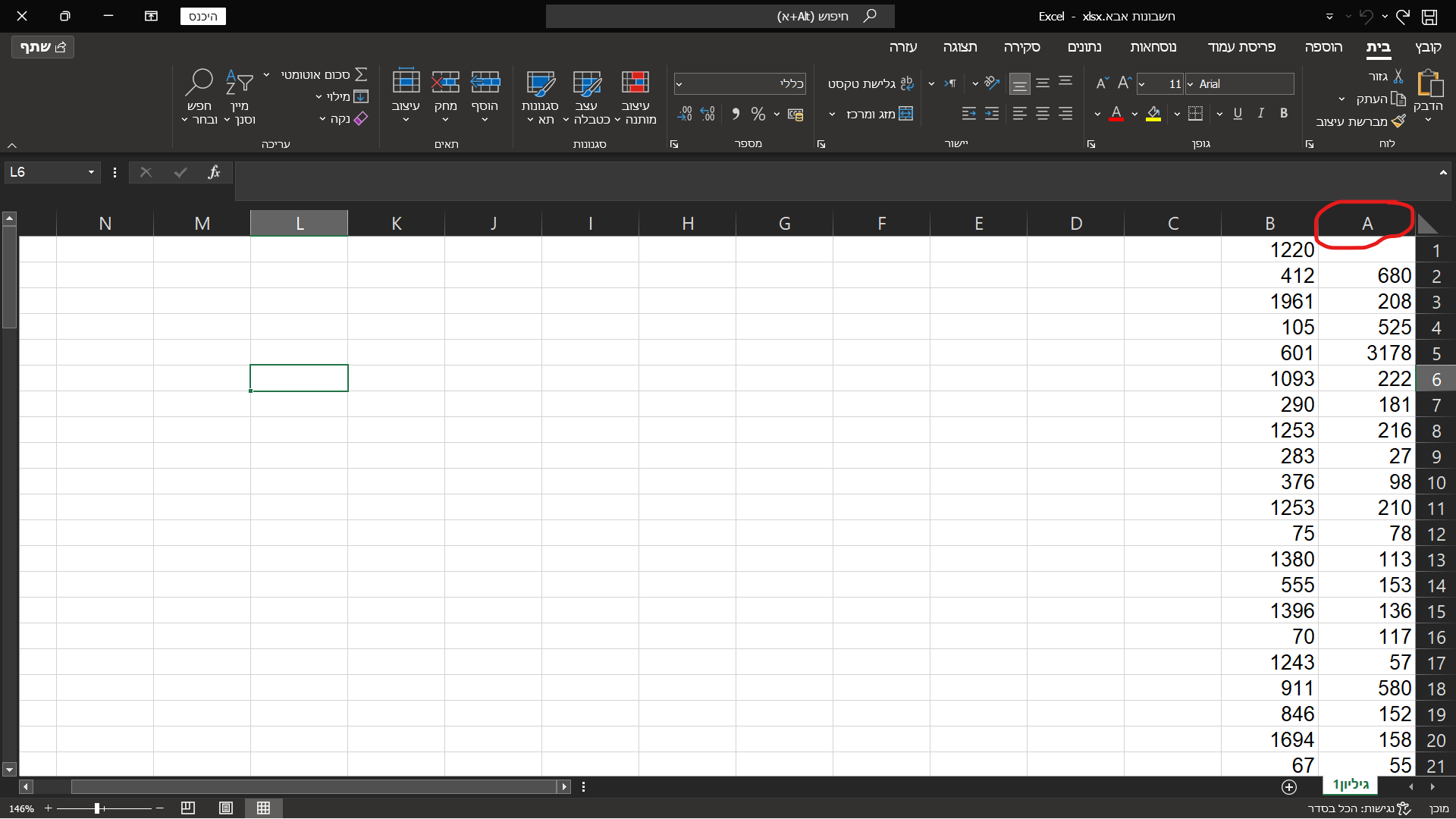Click the Percent Style icon
Viewport: 1456px width, 819px height.
pos(758,114)
